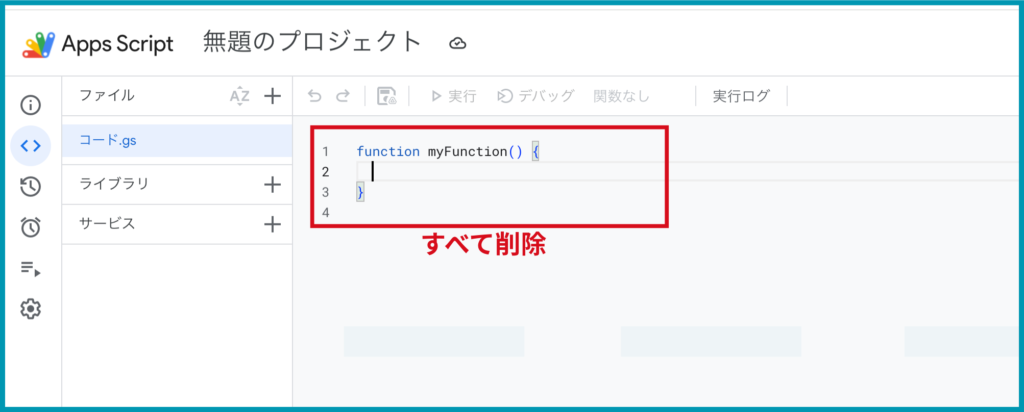Select the コード.gs file
The height and width of the screenshot is (412, 1024).
(x=177, y=140)
